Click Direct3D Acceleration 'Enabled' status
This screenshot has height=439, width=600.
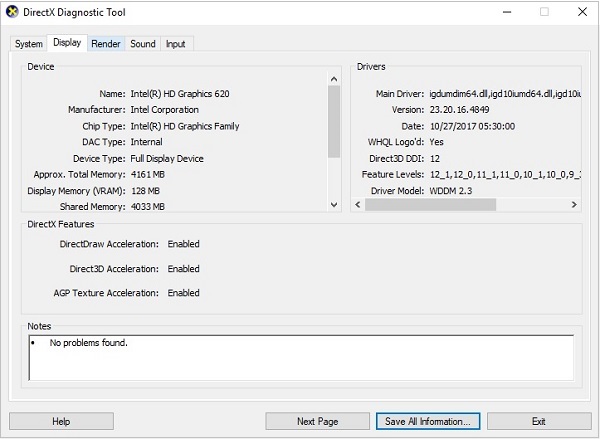point(184,269)
